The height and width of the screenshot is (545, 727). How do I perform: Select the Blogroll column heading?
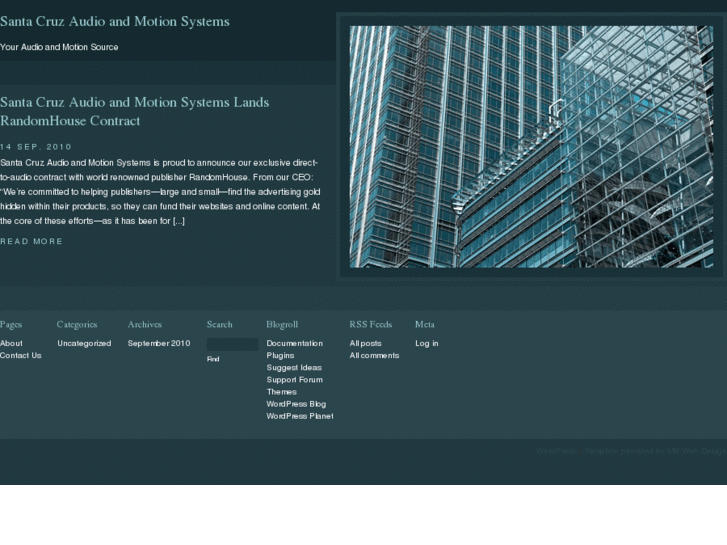tap(282, 324)
